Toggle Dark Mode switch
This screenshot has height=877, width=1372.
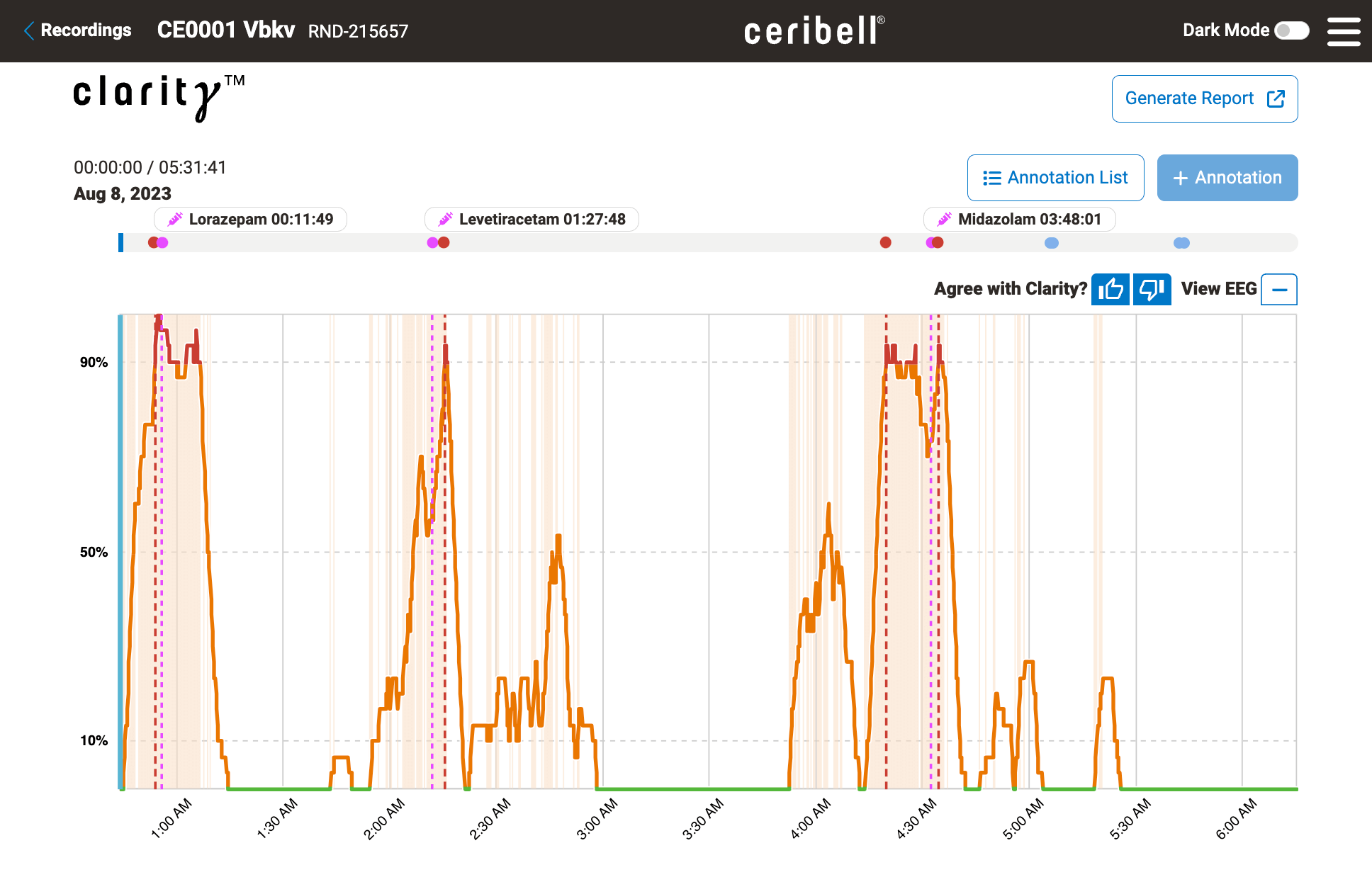tap(1291, 30)
